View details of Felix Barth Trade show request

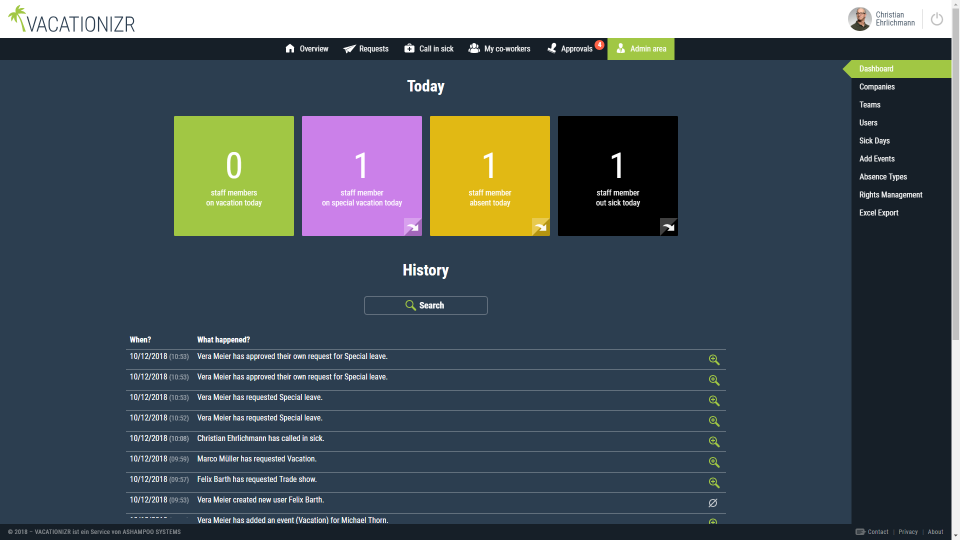point(714,483)
